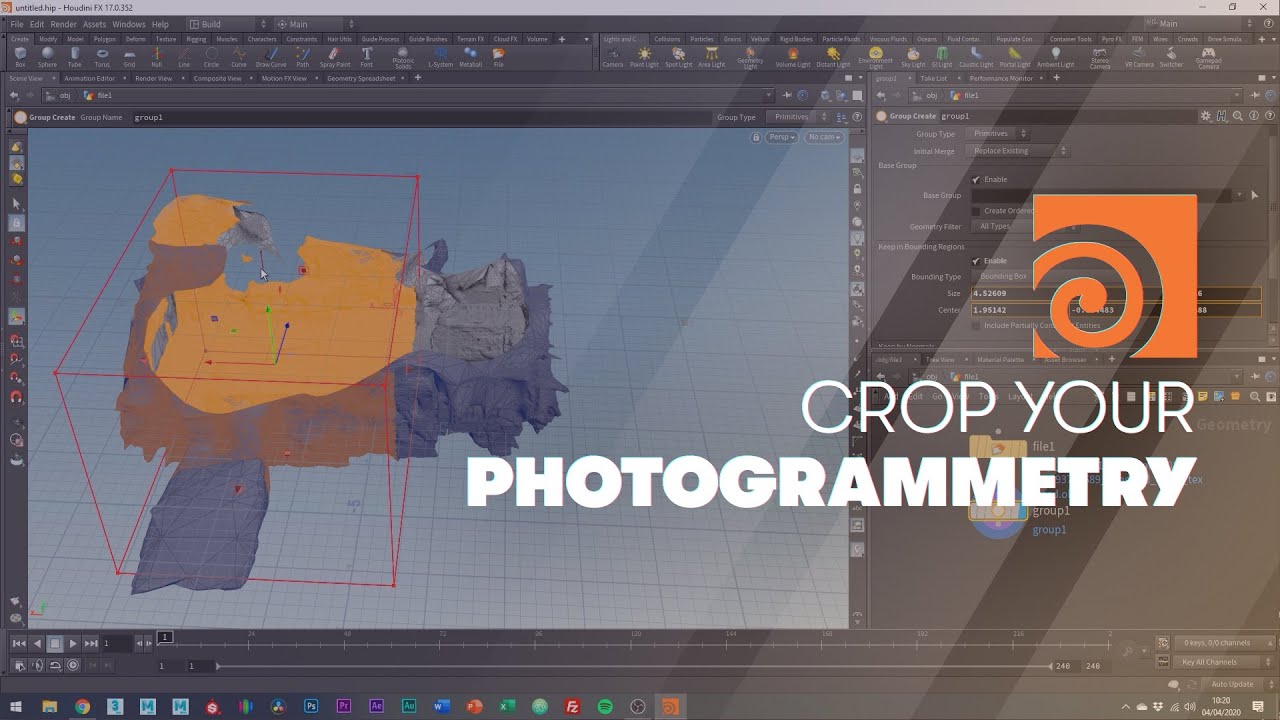Viewport: 1280px width, 720px height.
Task: Open parameter panel gear settings menu
Action: (x=1206, y=116)
